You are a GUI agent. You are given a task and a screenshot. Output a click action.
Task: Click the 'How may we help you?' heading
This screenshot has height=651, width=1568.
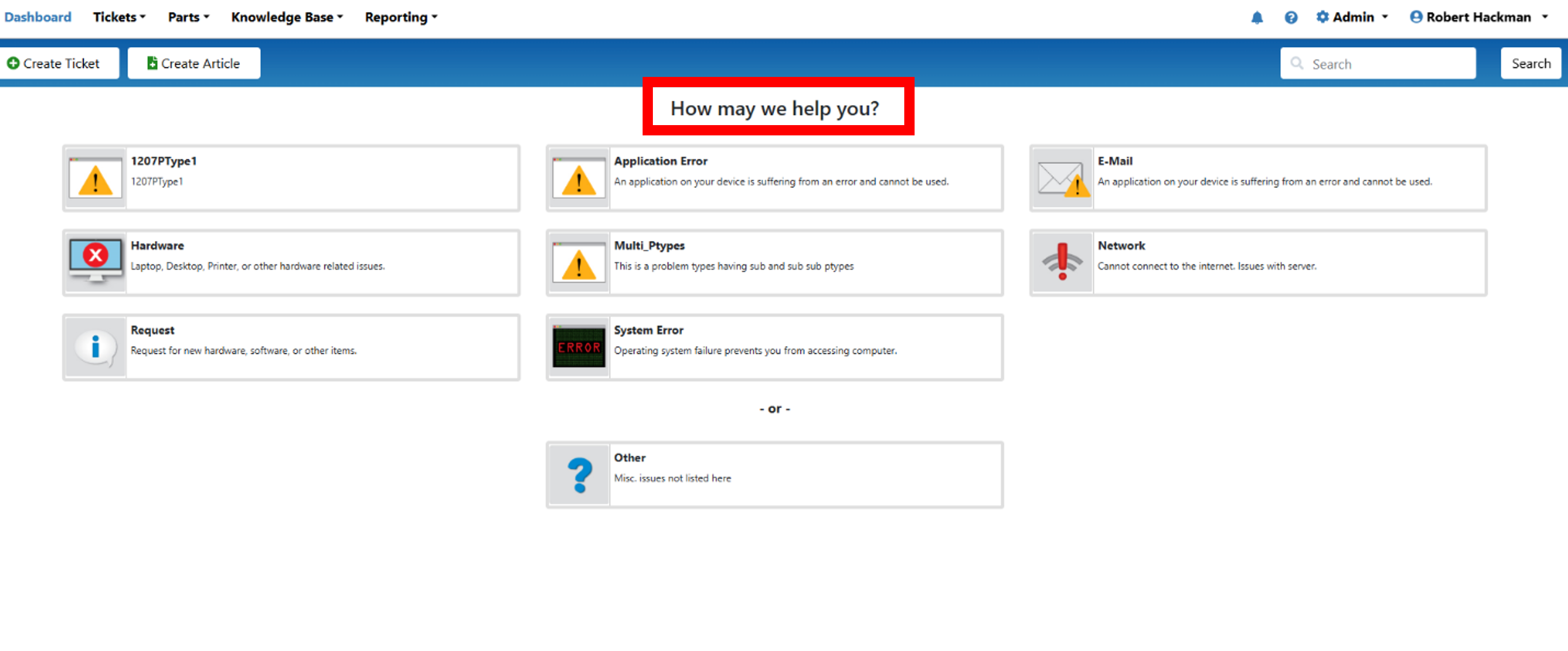pos(774,108)
